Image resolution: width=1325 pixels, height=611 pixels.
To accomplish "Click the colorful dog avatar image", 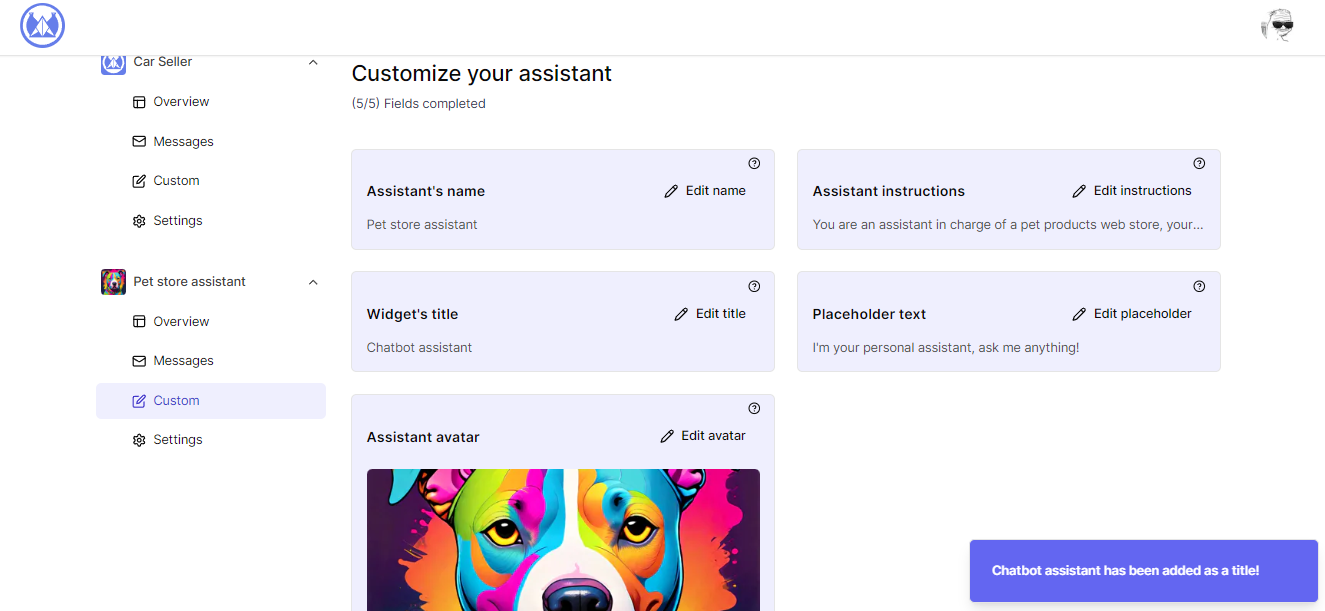I will tap(563, 540).
